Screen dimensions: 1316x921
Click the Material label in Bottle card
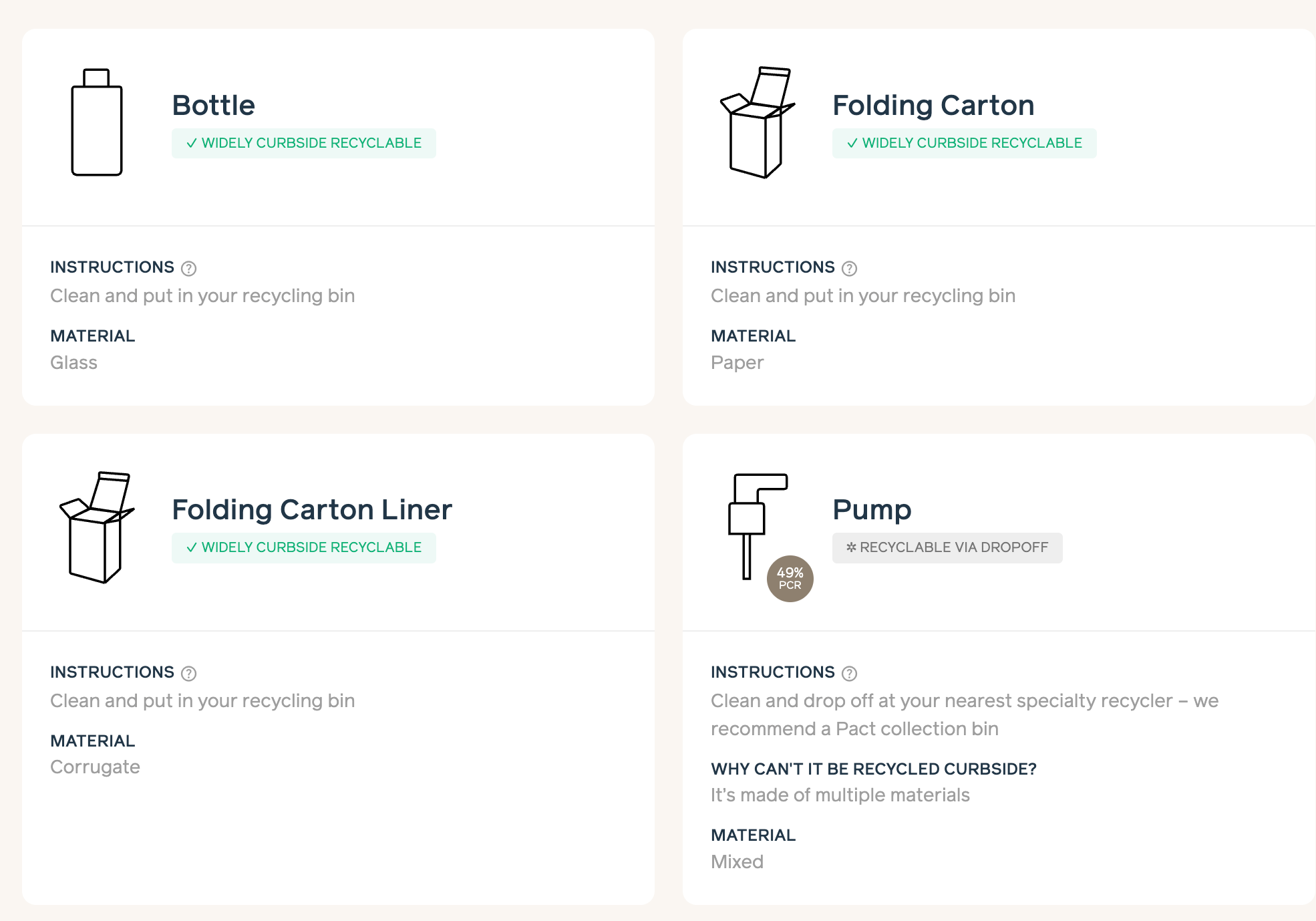(93, 336)
